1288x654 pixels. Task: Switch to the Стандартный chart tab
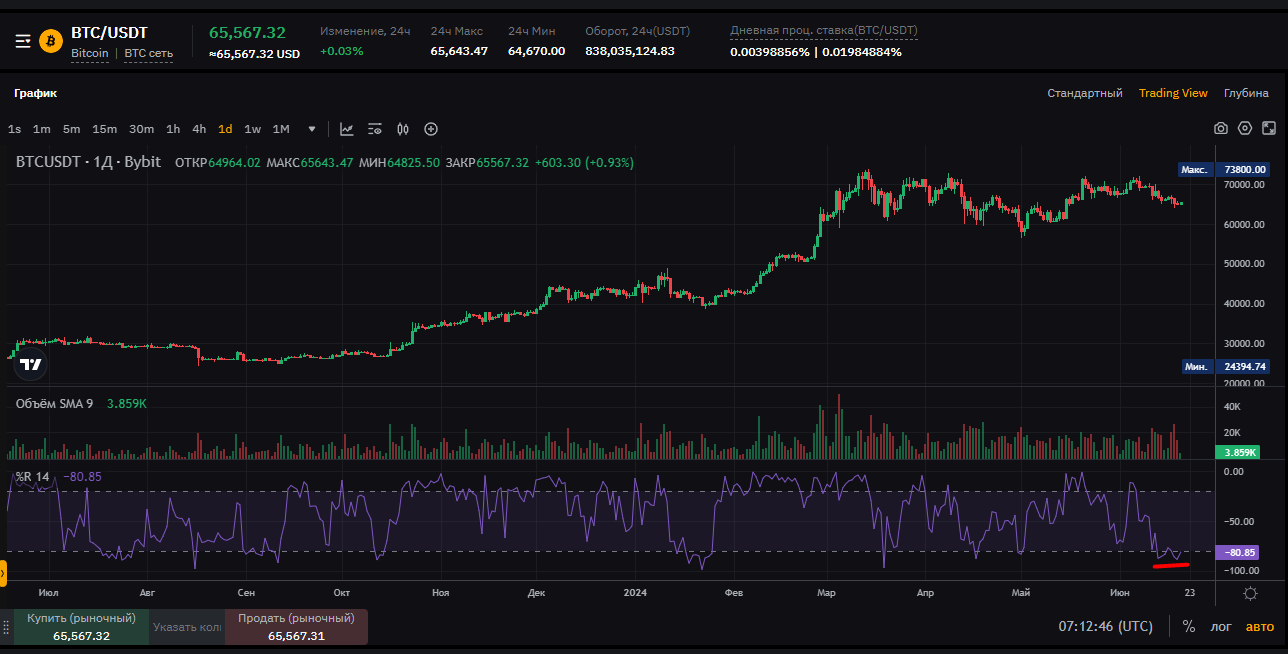pos(1085,93)
